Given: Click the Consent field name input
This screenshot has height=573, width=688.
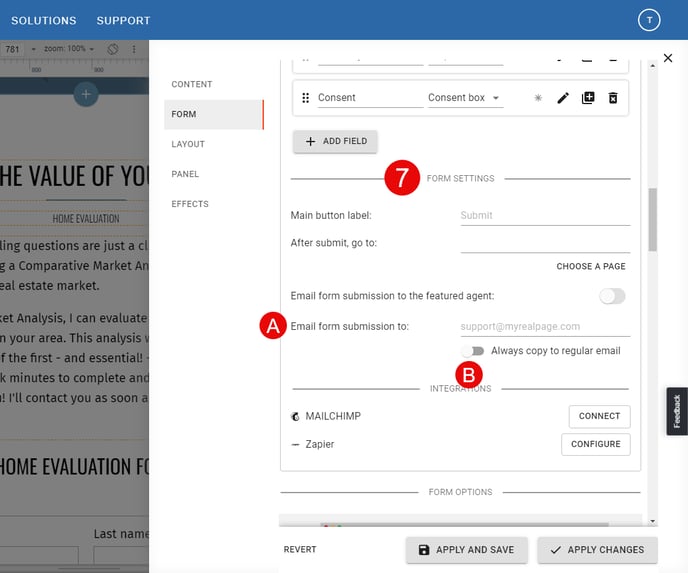Looking at the screenshot, I should [x=370, y=98].
